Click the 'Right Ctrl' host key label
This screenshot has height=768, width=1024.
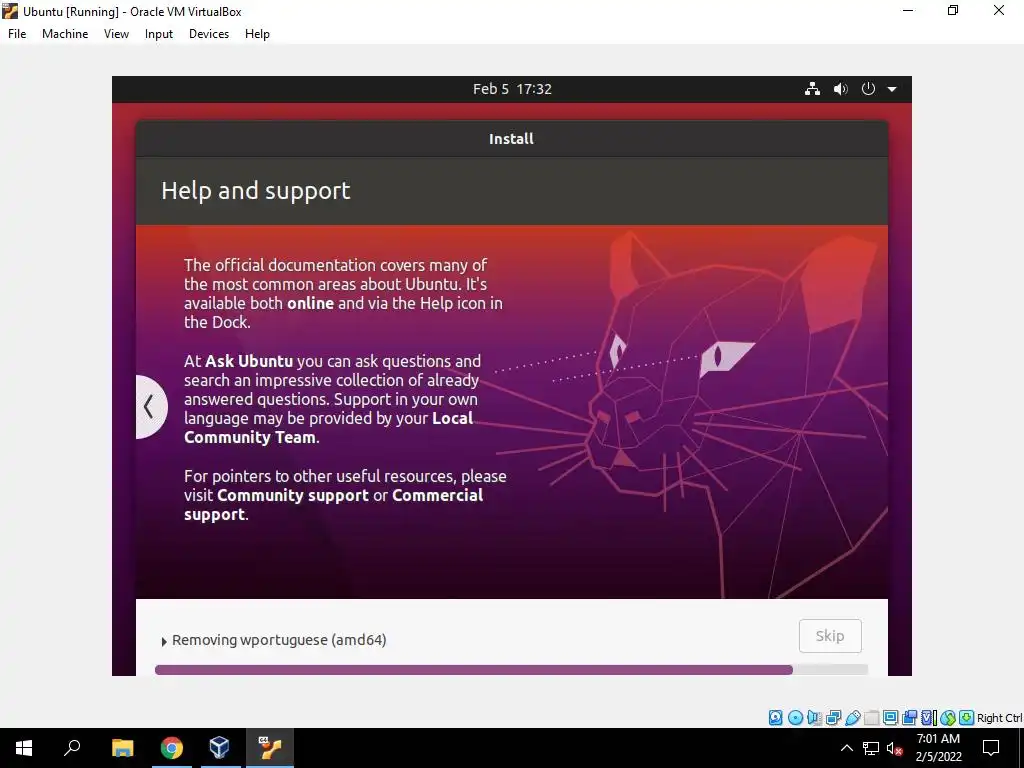[999, 718]
